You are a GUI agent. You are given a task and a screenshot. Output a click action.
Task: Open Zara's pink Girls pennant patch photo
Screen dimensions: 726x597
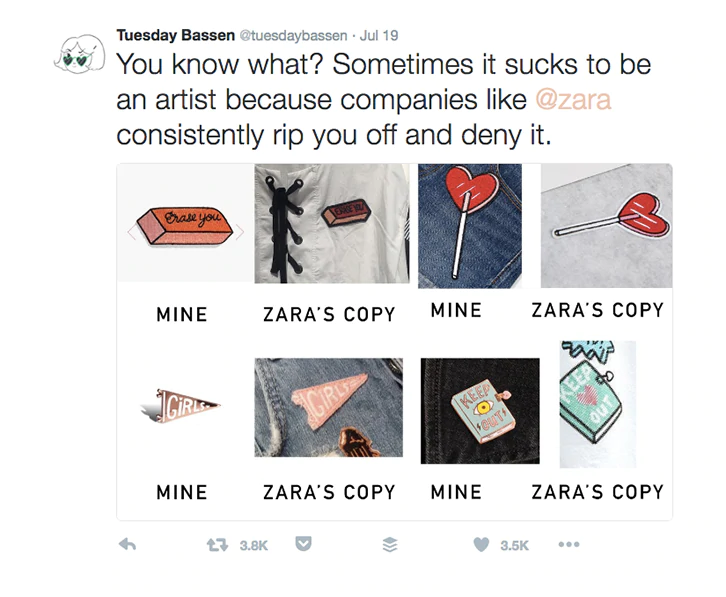329,407
